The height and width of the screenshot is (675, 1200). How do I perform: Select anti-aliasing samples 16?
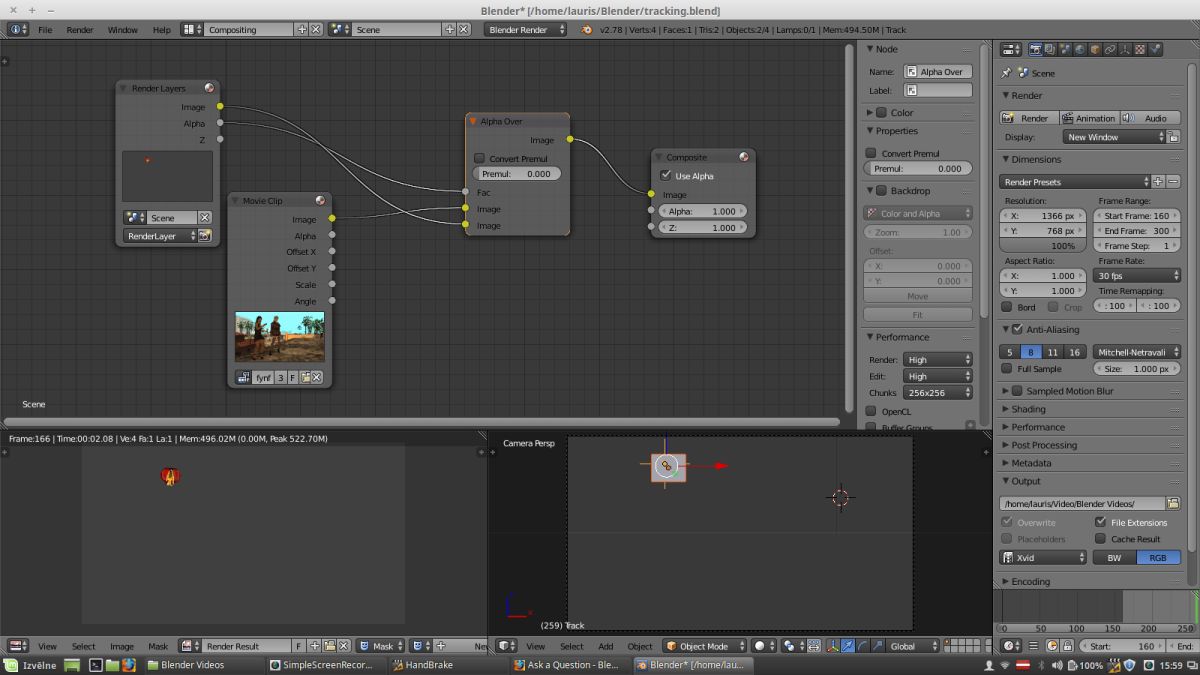[1074, 352]
